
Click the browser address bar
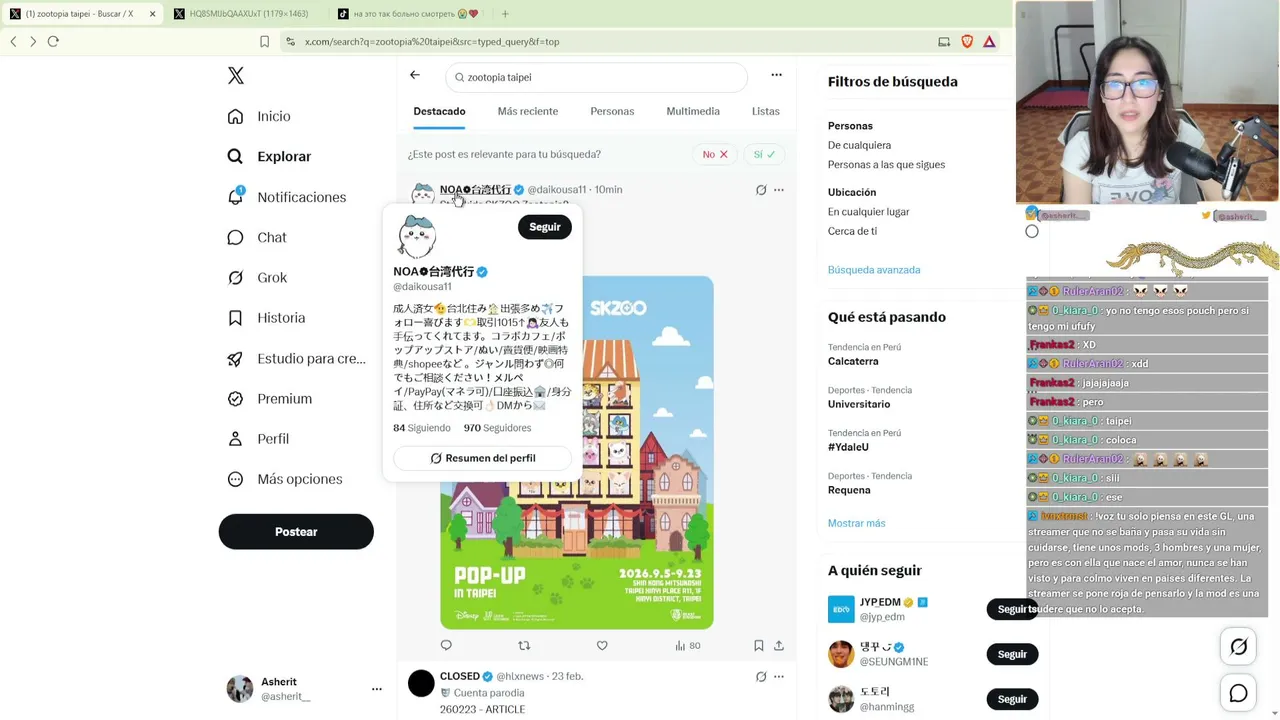[605, 42]
